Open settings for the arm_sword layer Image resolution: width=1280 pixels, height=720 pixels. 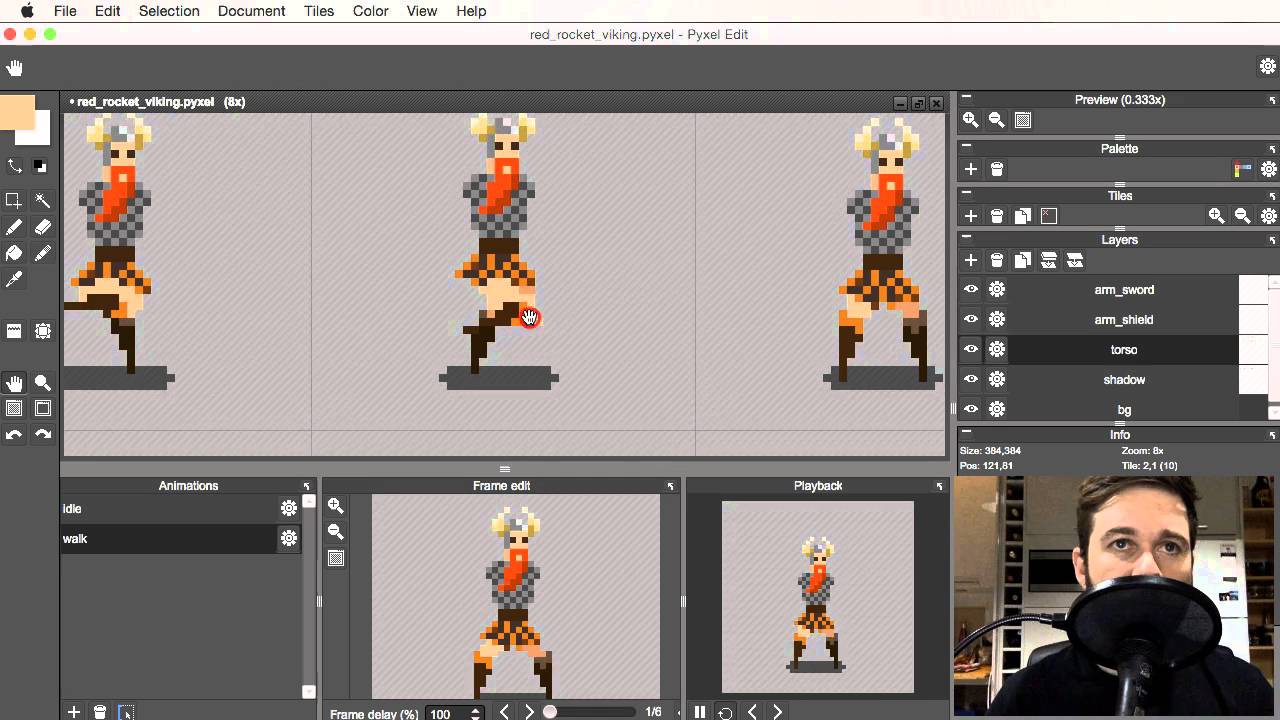point(997,290)
